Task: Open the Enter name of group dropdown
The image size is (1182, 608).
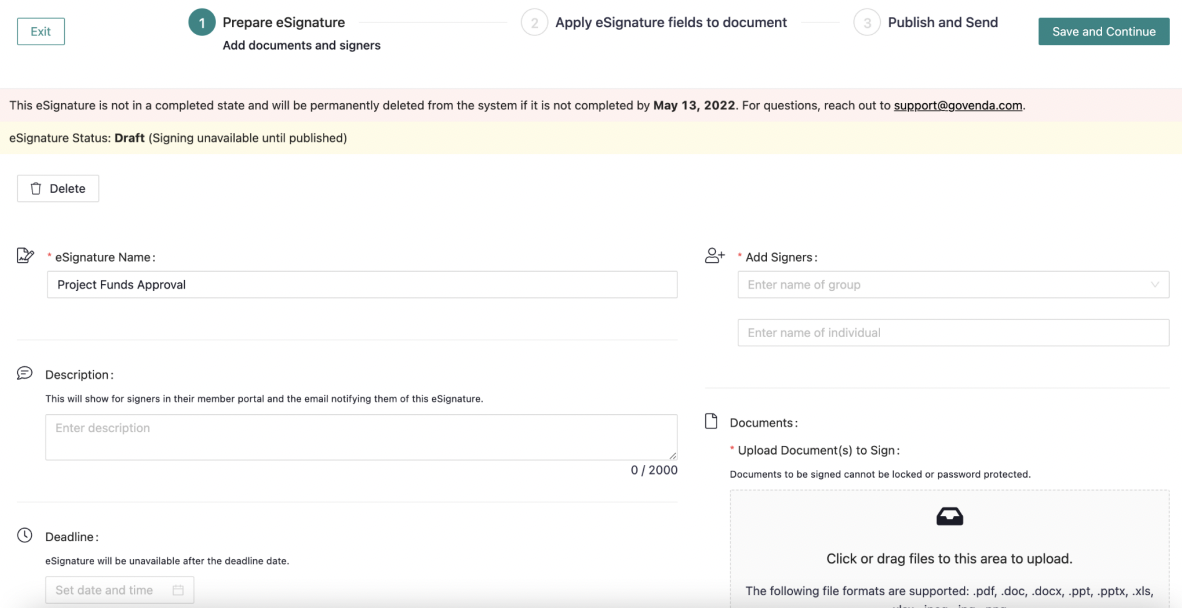Action: [954, 285]
